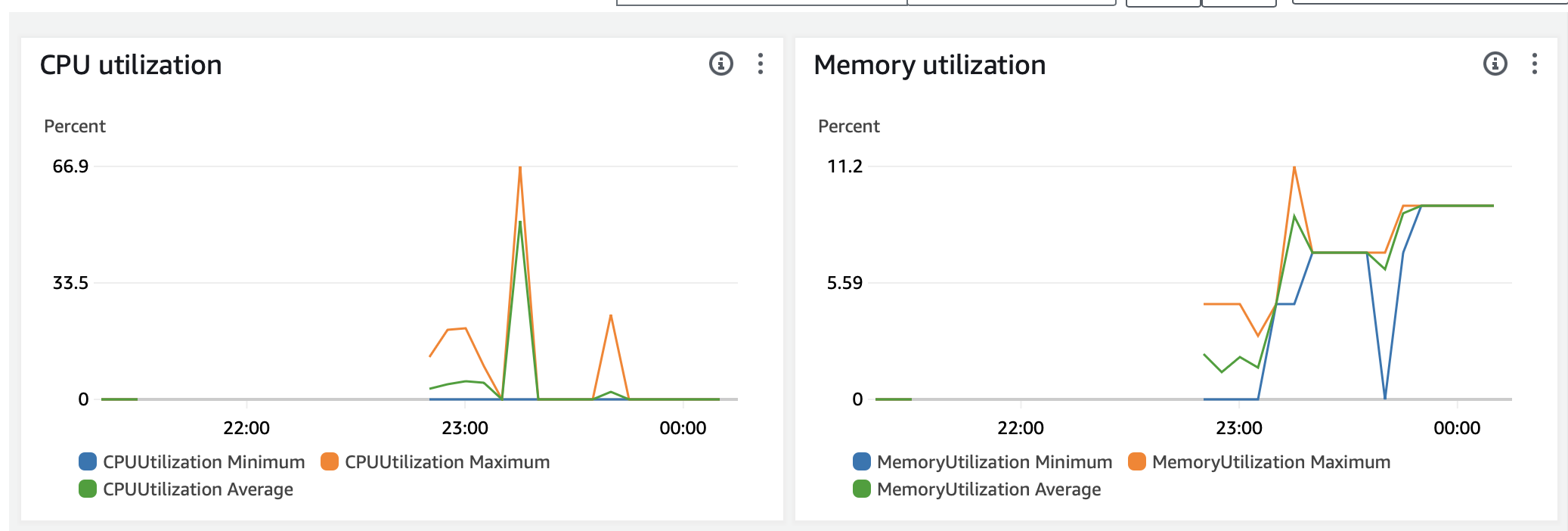Toggle MemoryUtilization Maximum legend label
Image resolution: width=1568 pixels, height=531 pixels.
(x=1271, y=462)
